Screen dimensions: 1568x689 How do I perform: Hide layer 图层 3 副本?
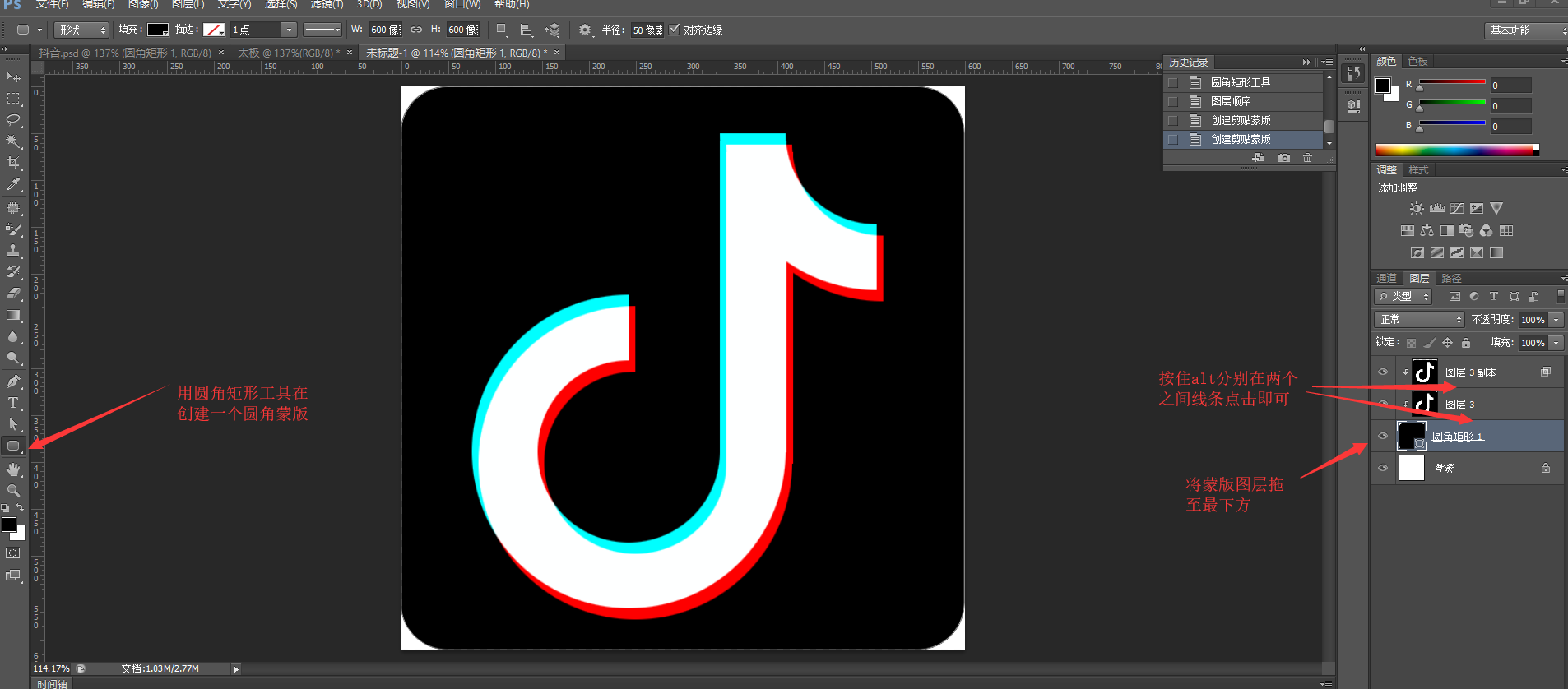[x=1383, y=372]
